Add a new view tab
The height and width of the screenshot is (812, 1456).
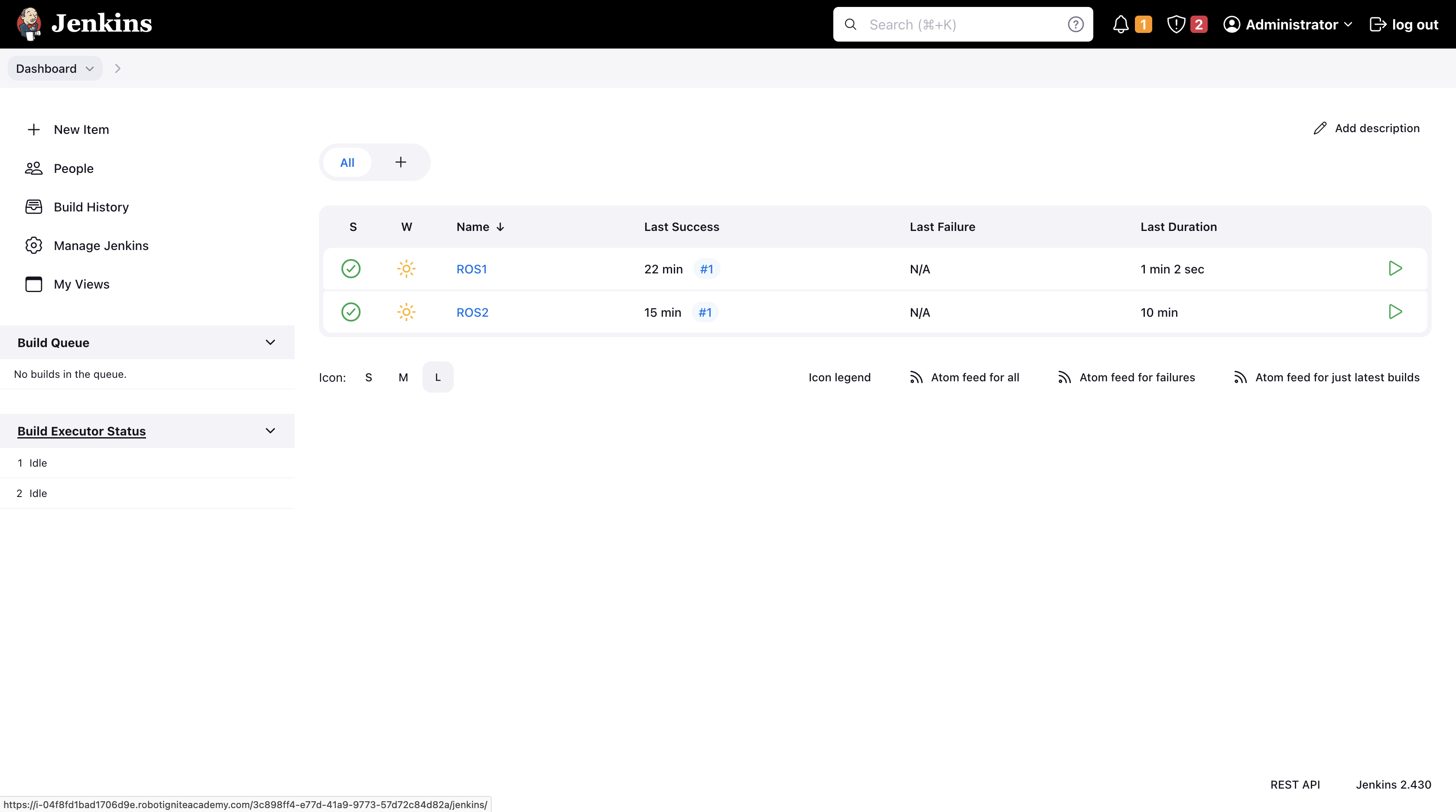(x=401, y=163)
